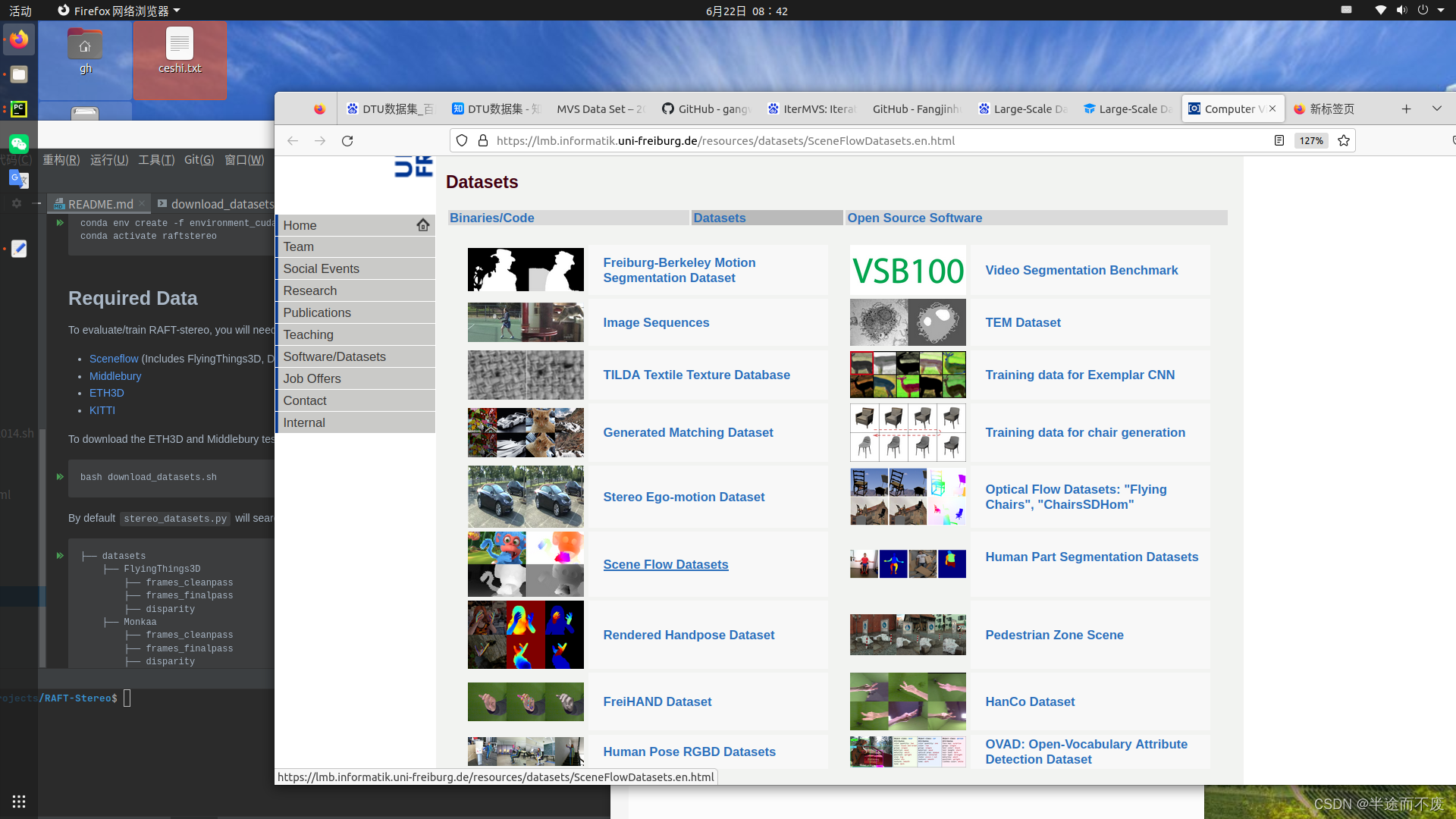Click the Middlebury link in README
This screenshot has width=1456, height=819.
tap(115, 376)
